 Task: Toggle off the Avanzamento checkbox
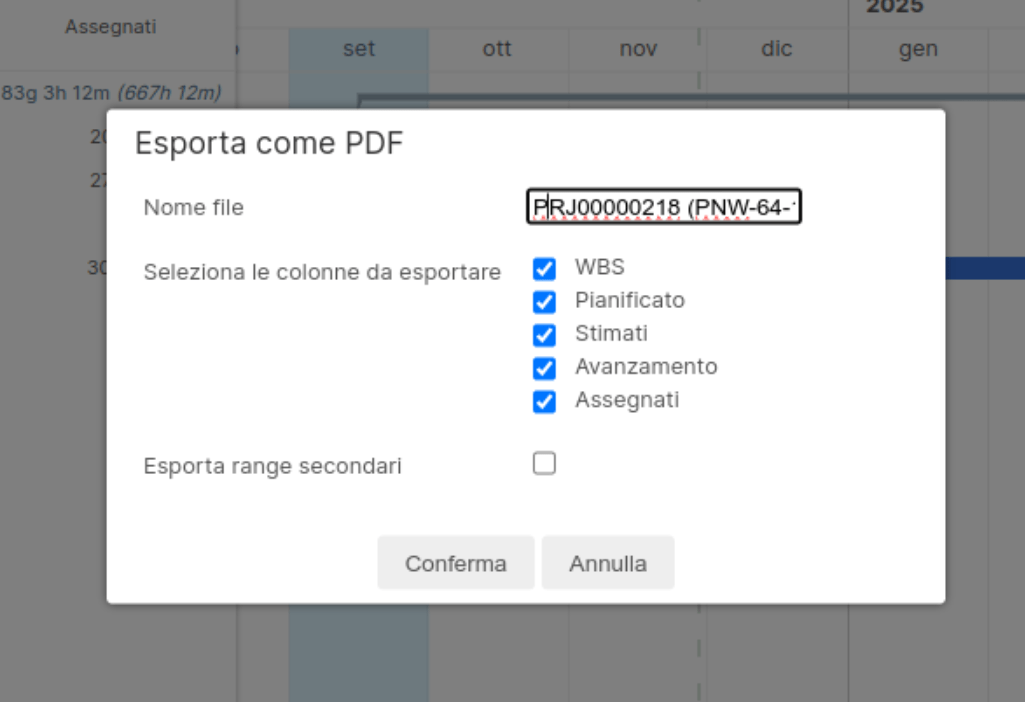coord(544,368)
